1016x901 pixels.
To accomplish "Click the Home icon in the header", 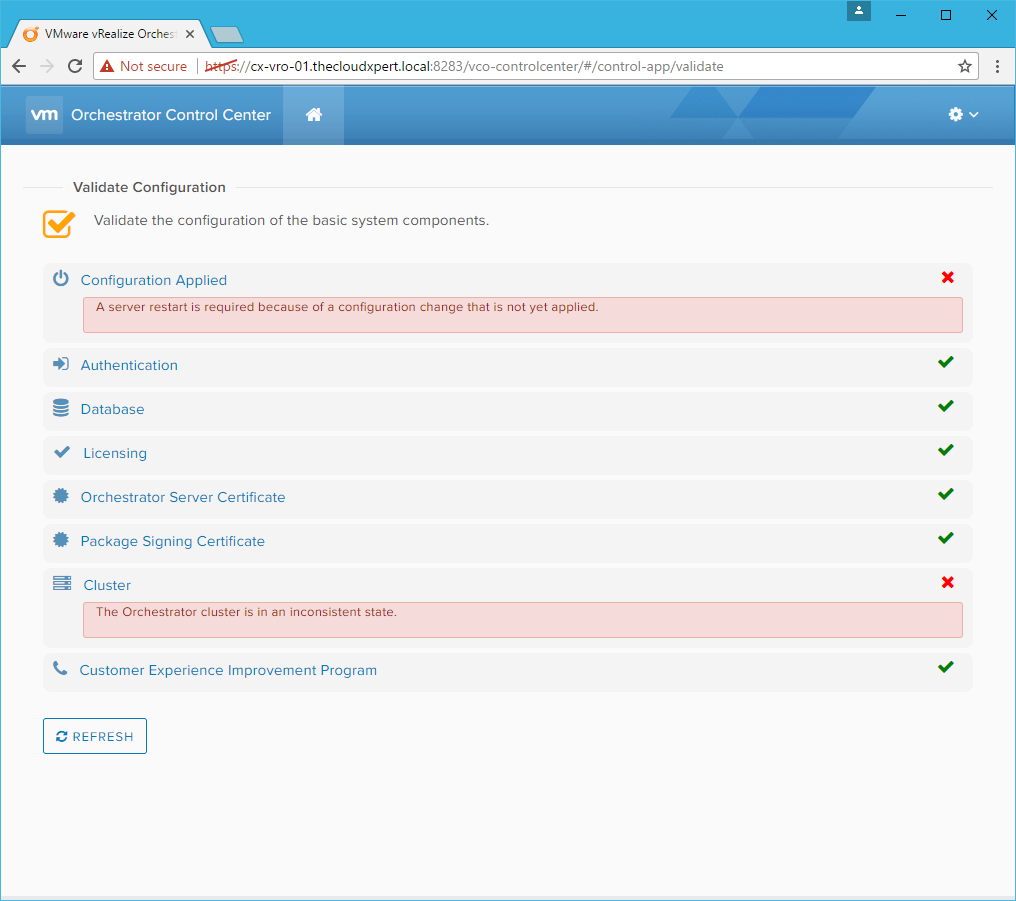I will [x=313, y=115].
